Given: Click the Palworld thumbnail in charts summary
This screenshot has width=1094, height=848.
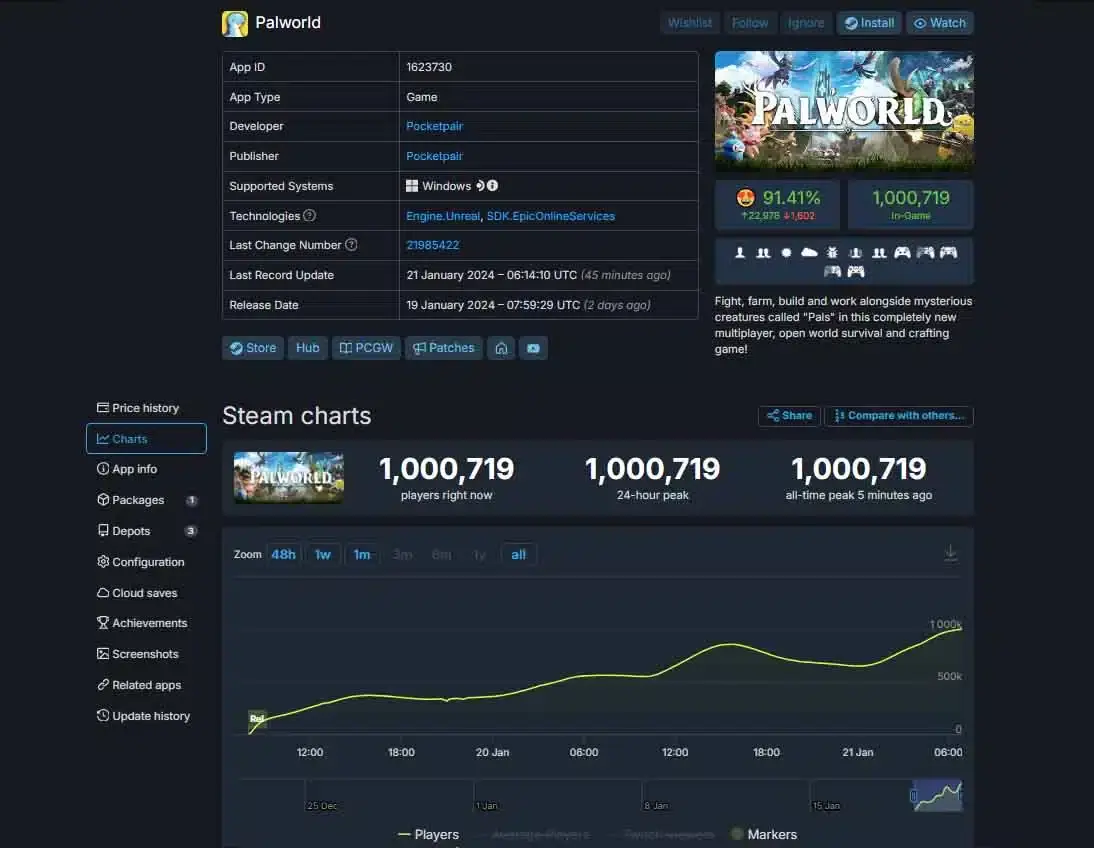Looking at the screenshot, I should [288, 478].
